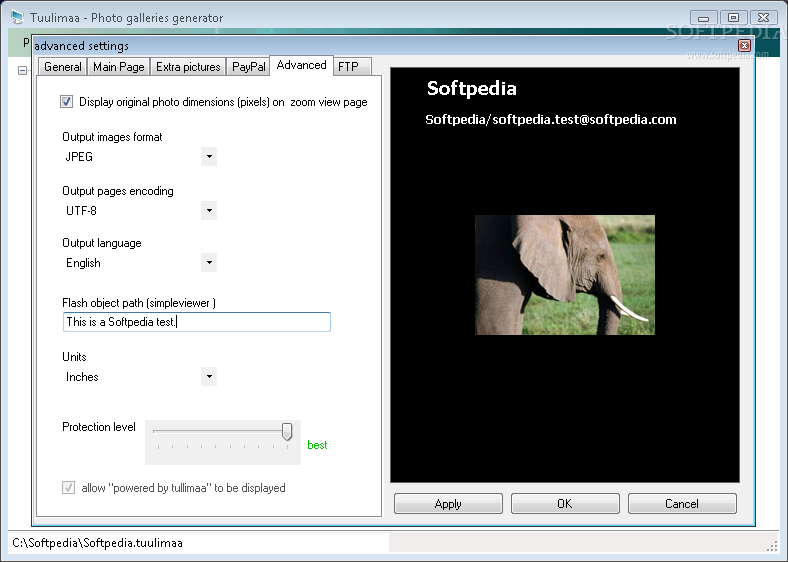Confirm settings with OK button
The width and height of the screenshot is (788, 562).
point(565,504)
